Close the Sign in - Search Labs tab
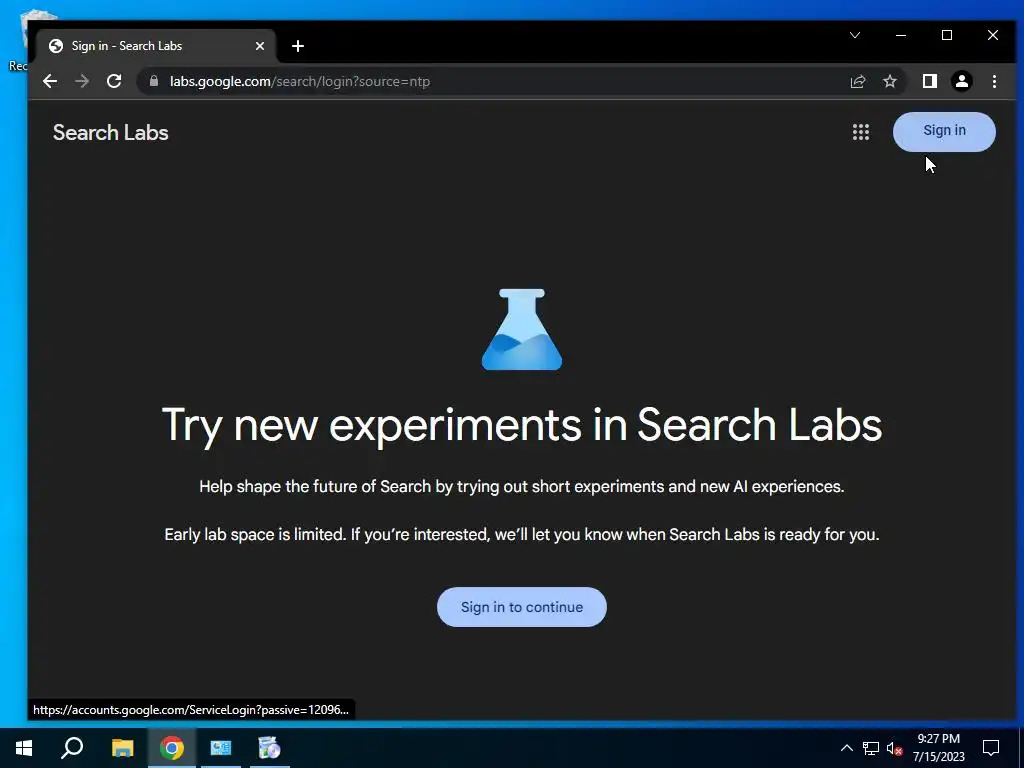This screenshot has width=1024, height=768. 260,46
